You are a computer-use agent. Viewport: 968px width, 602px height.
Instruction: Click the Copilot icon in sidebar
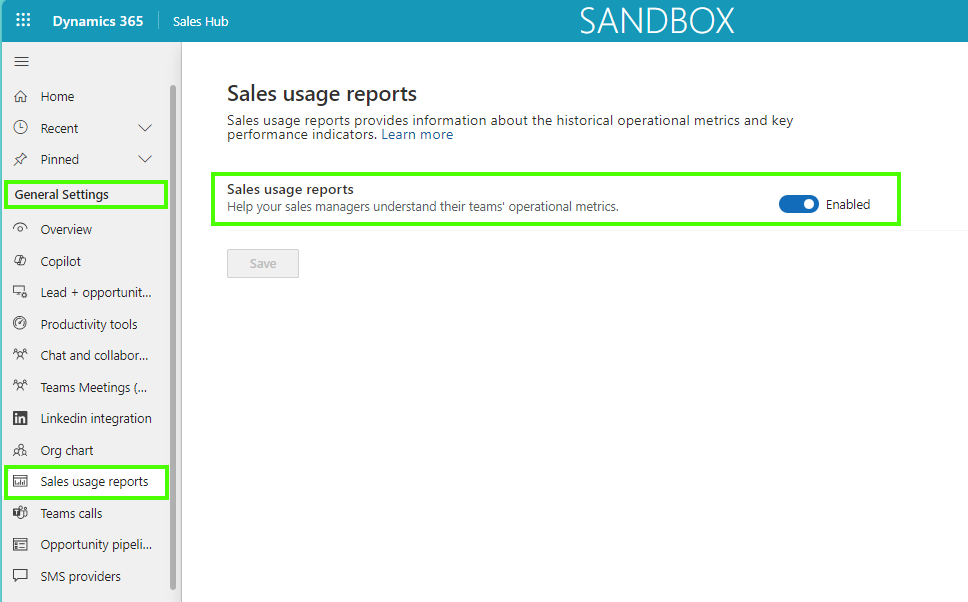point(20,261)
